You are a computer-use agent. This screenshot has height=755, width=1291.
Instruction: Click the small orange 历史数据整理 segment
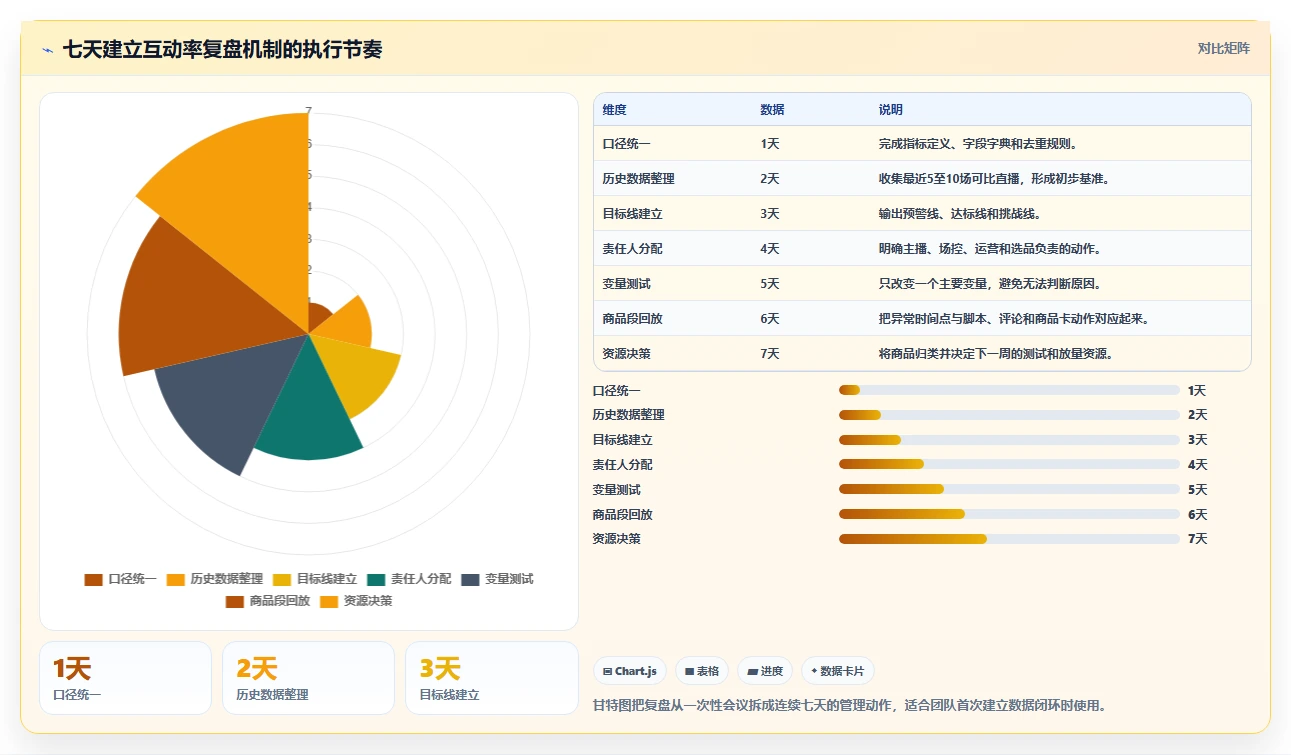345,325
